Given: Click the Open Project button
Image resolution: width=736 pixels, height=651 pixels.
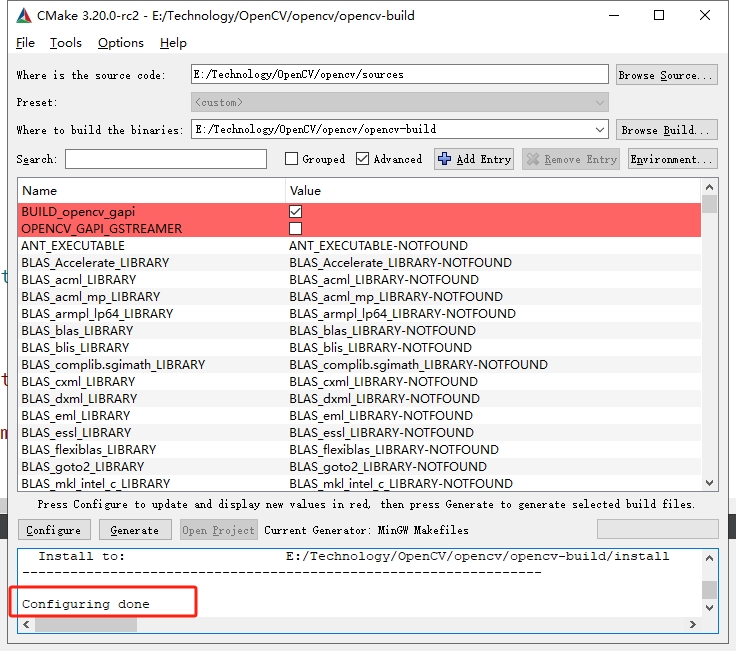Looking at the screenshot, I should (219, 530).
